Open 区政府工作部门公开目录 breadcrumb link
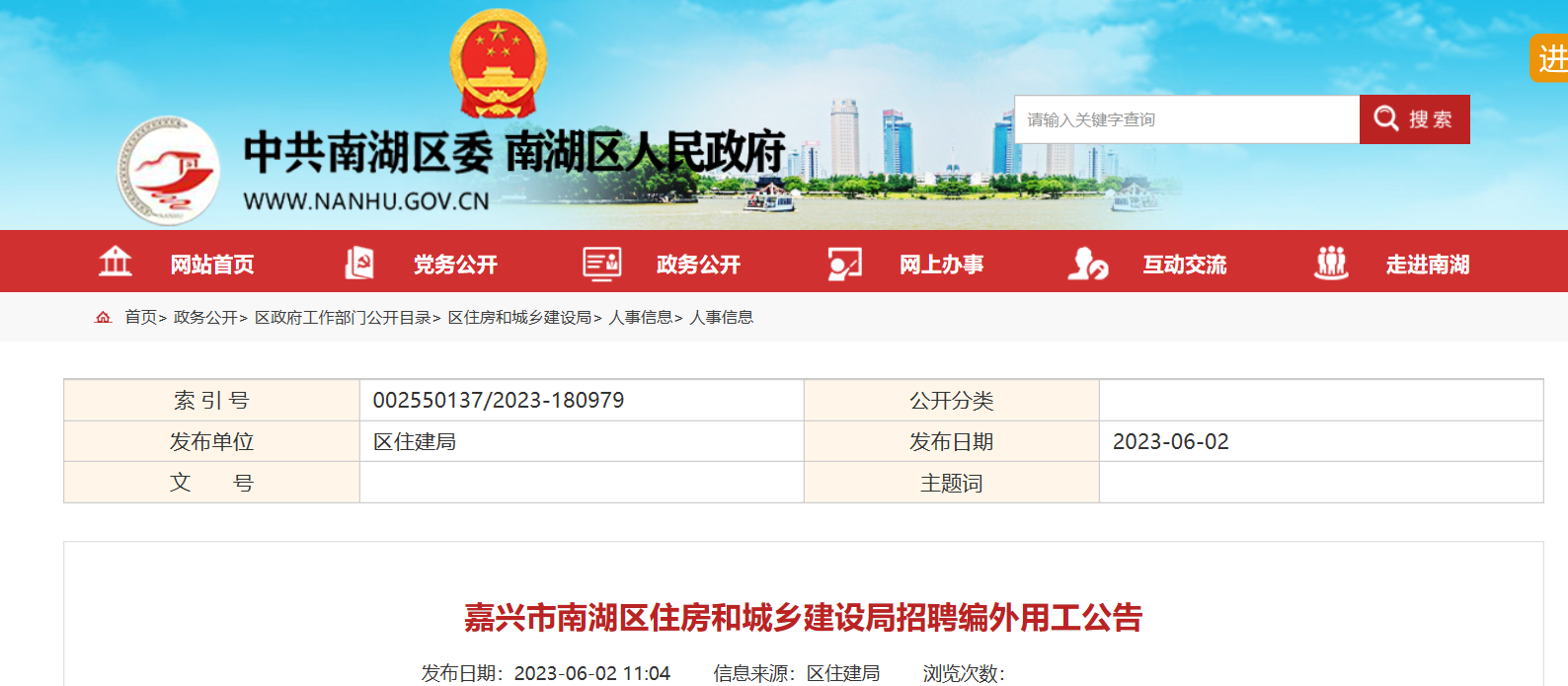 [x=343, y=317]
